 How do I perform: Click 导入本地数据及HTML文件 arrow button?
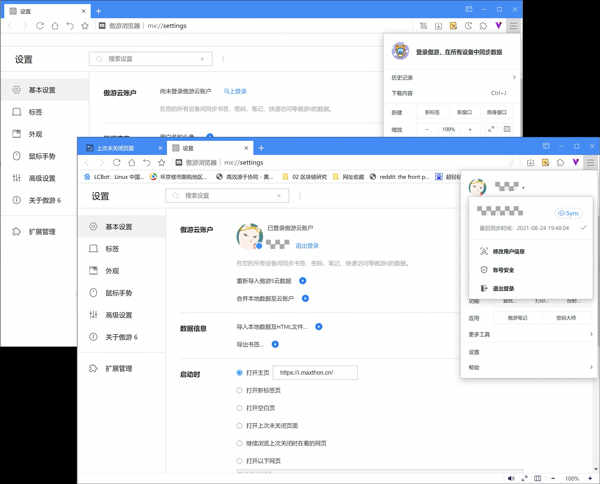[319, 326]
